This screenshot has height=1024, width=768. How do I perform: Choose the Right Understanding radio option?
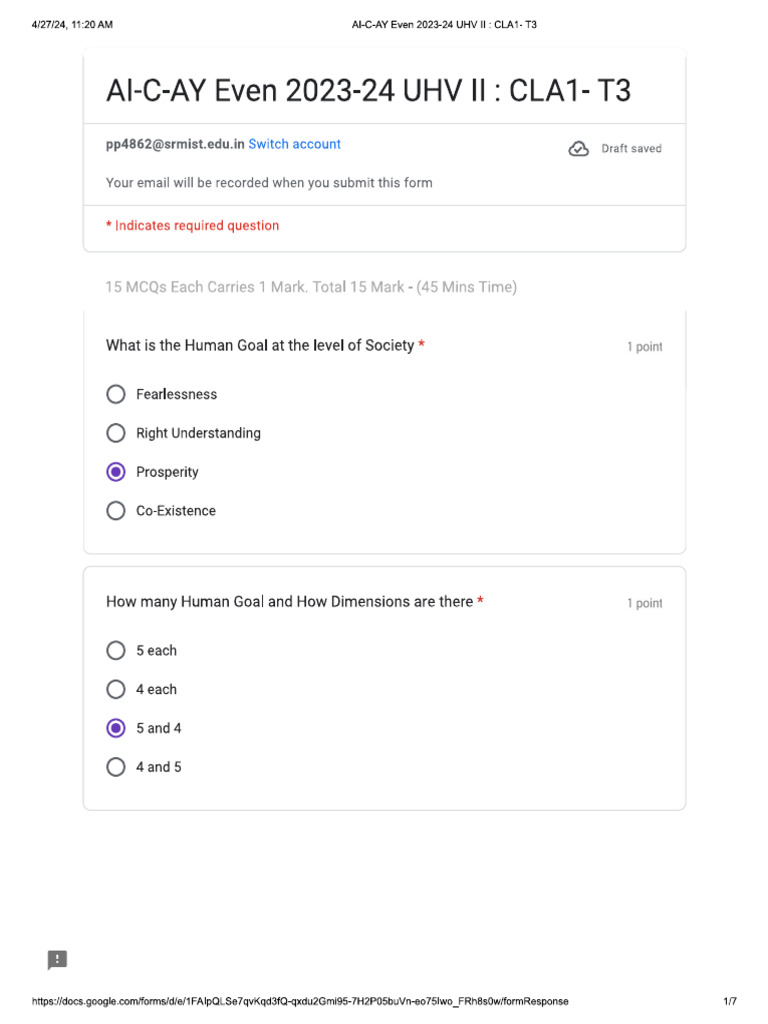point(116,433)
